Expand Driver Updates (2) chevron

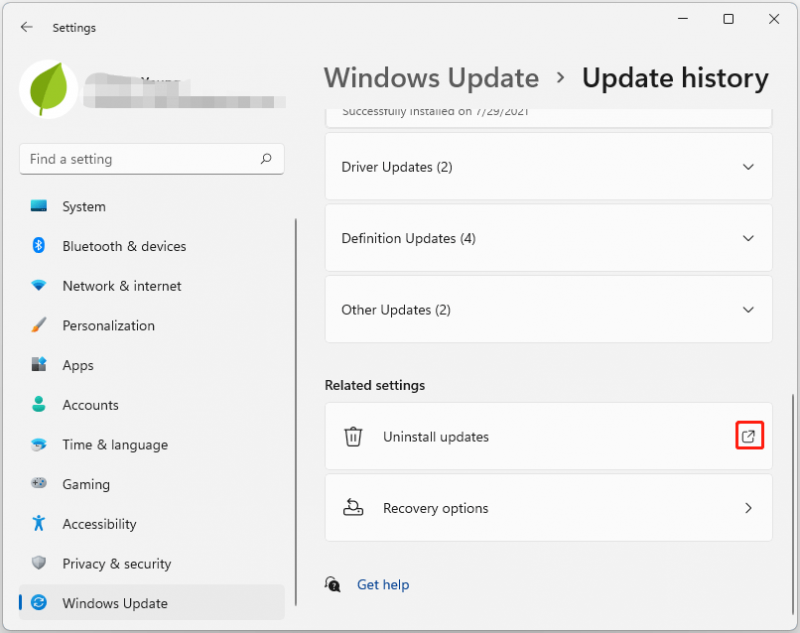point(748,167)
